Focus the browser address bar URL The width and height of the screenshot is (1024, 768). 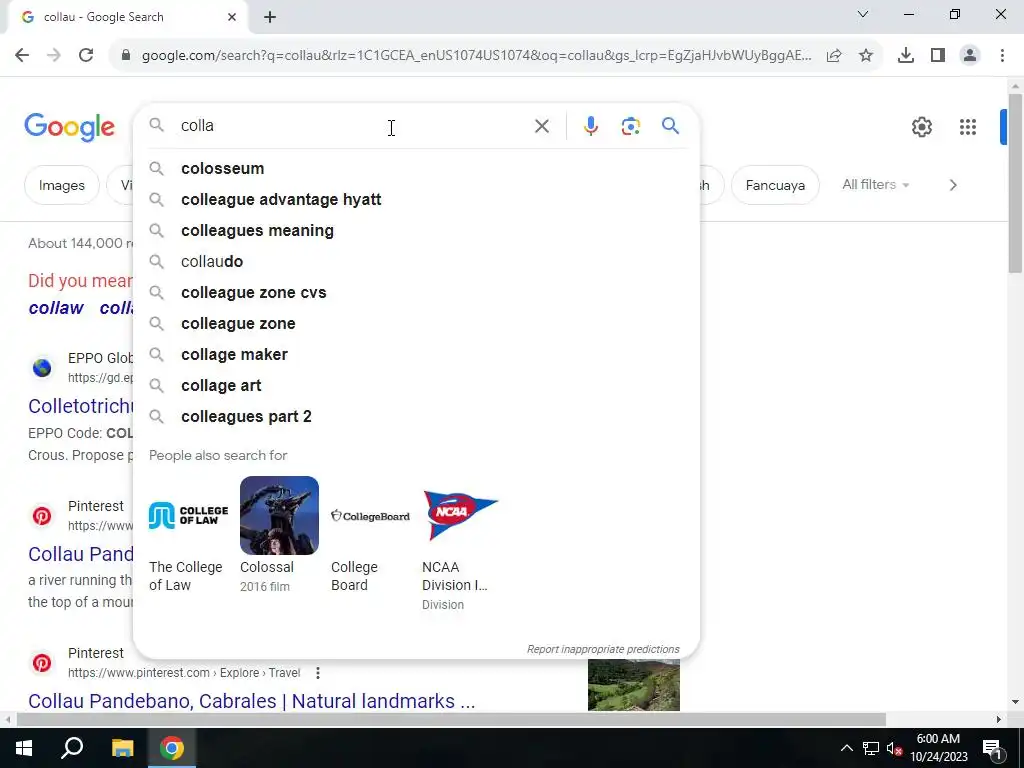click(477, 56)
